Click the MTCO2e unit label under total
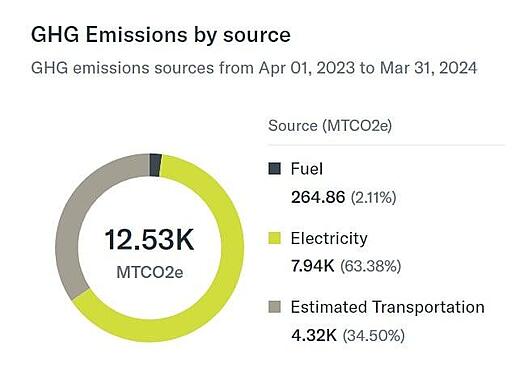520x379 pixels. point(150,272)
